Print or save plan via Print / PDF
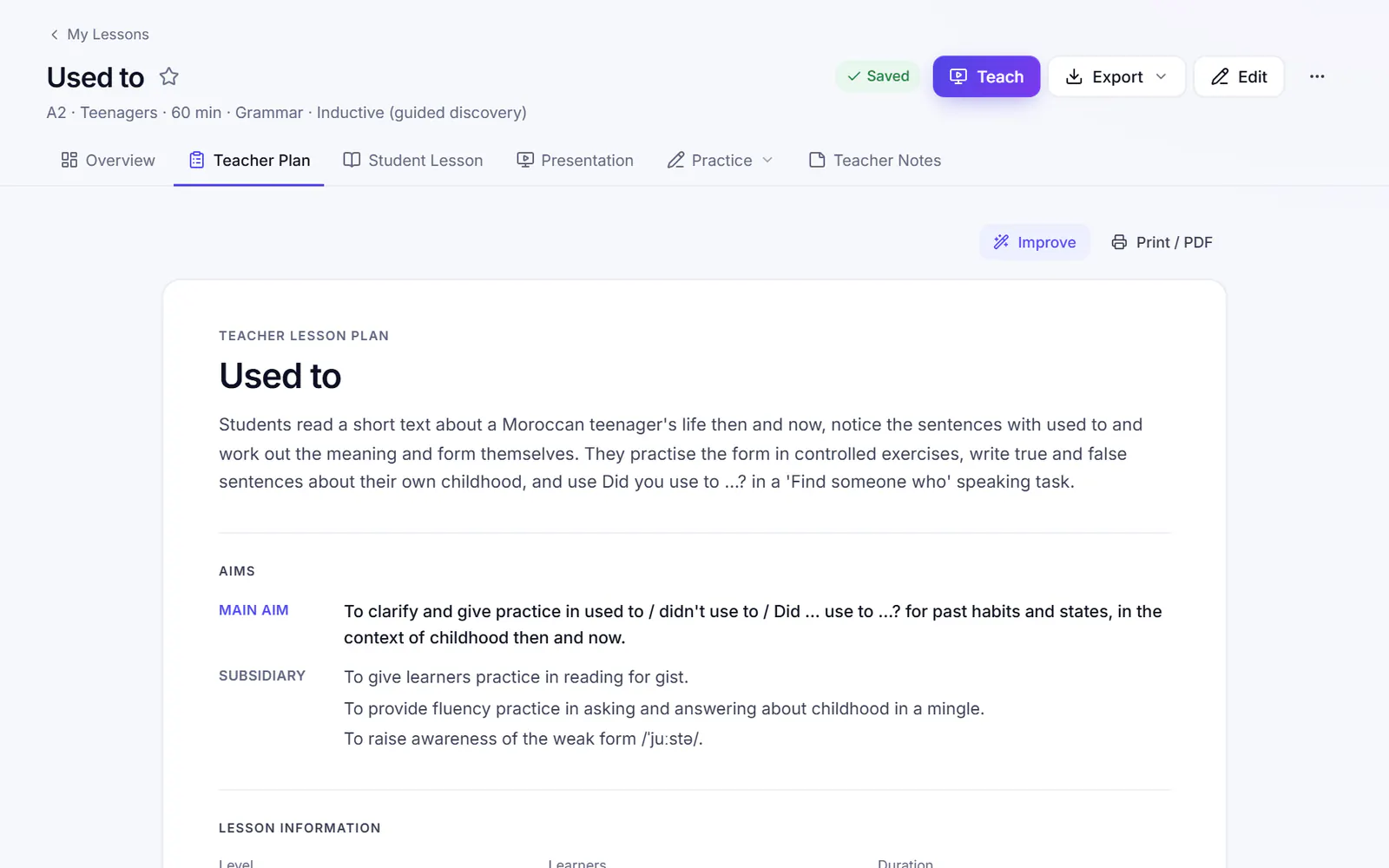1389x868 pixels. [x=1162, y=242]
